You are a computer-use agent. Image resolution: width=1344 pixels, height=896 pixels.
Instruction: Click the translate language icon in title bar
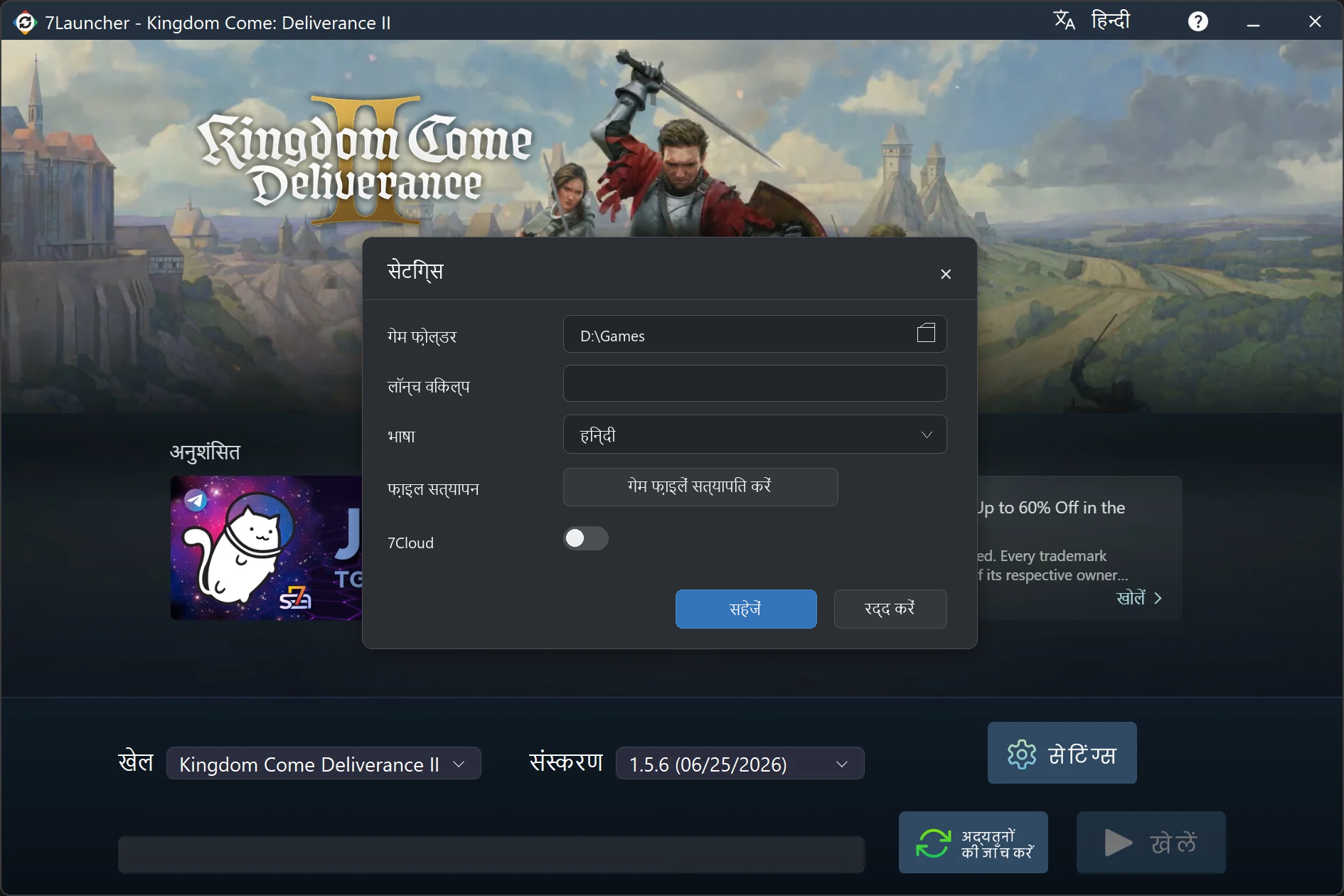[1064, 21]
